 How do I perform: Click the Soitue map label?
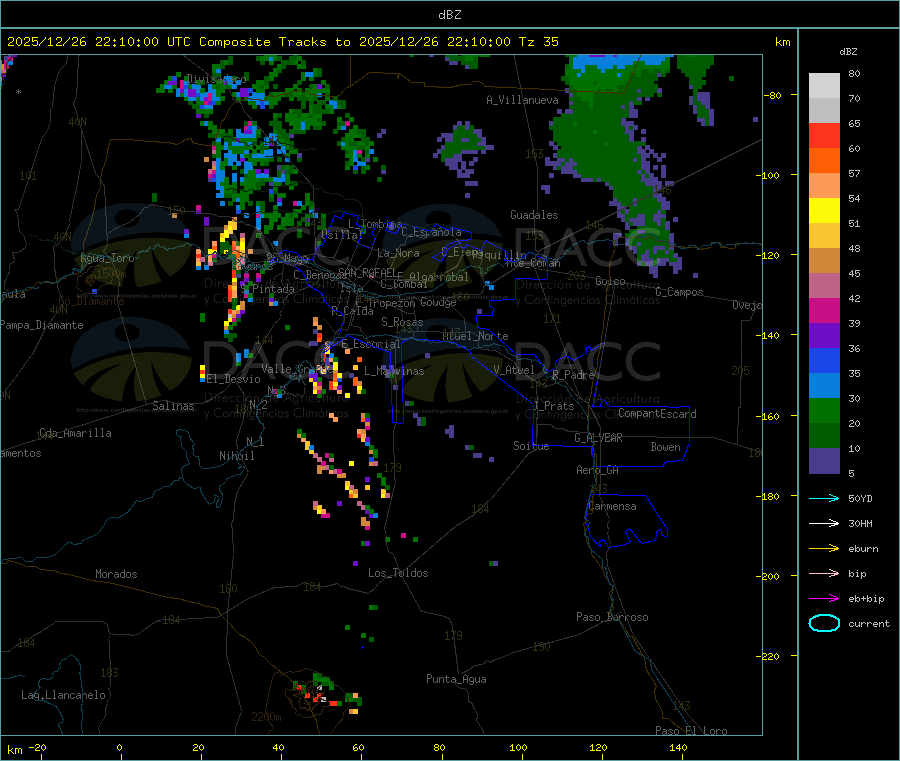pos(531,446)
